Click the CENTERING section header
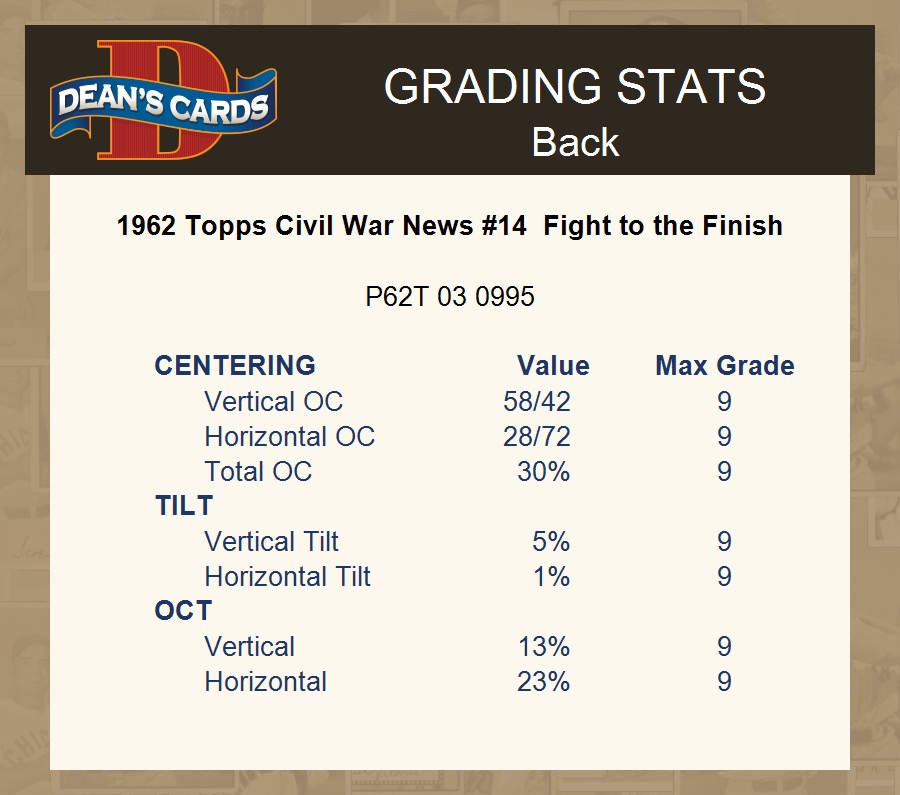Screen dimensions: 900x795 coord(235,366)
